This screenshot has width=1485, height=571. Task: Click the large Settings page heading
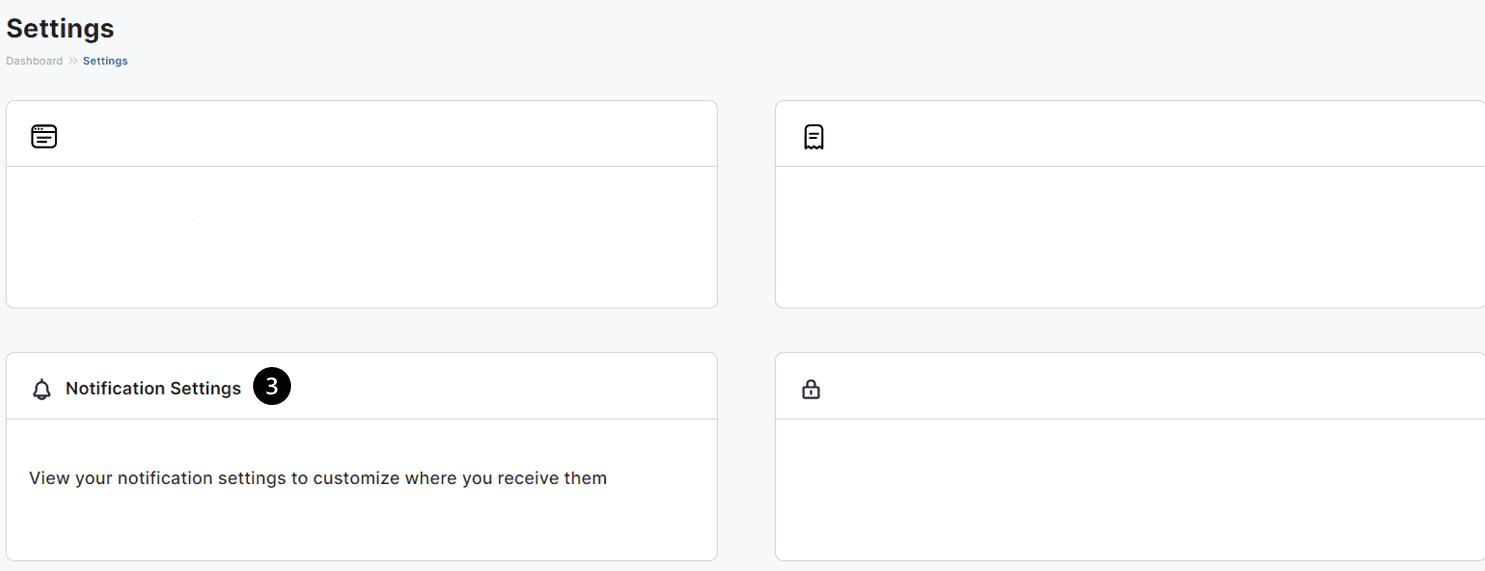coord(60,28)
